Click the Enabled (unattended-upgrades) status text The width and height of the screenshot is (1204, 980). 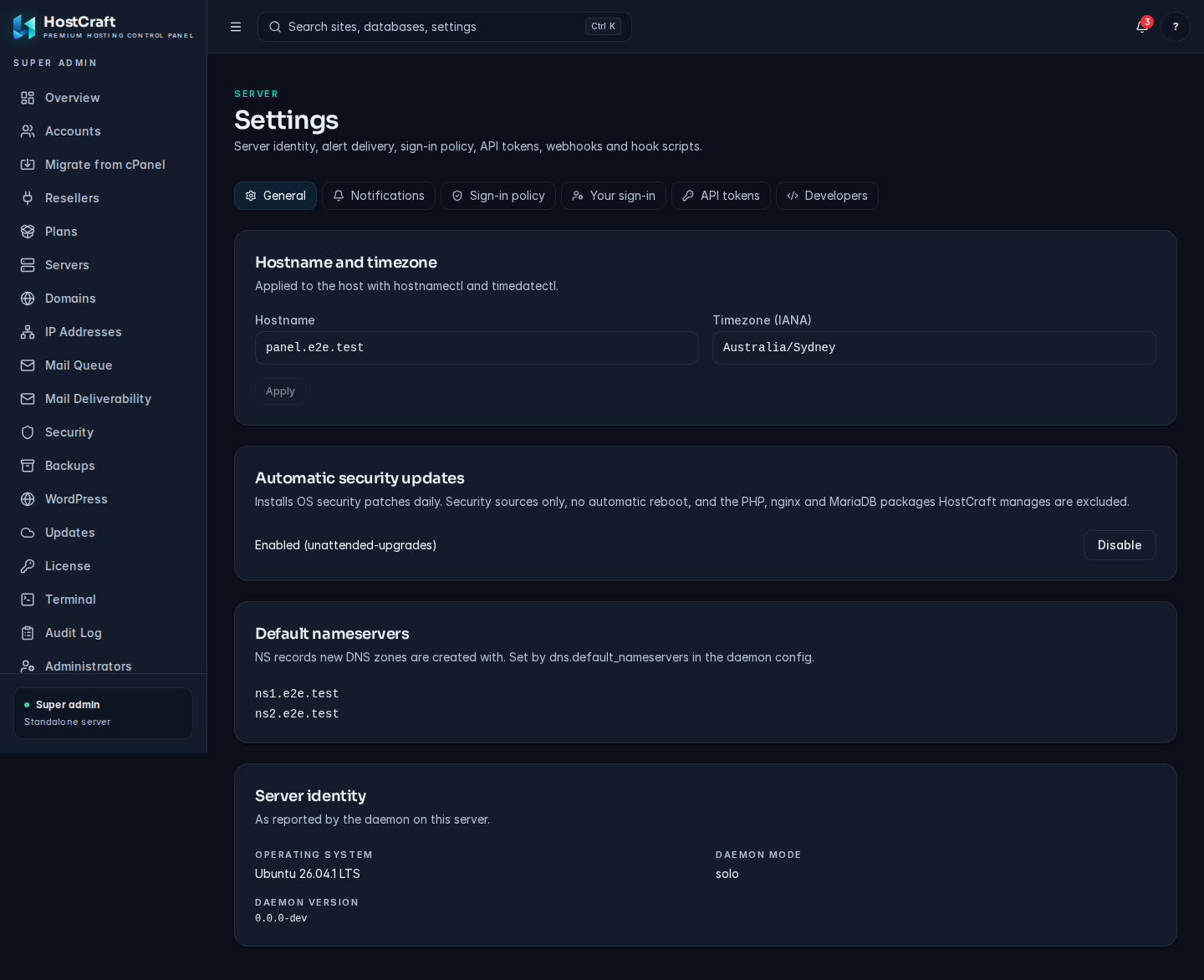(345, 545)
